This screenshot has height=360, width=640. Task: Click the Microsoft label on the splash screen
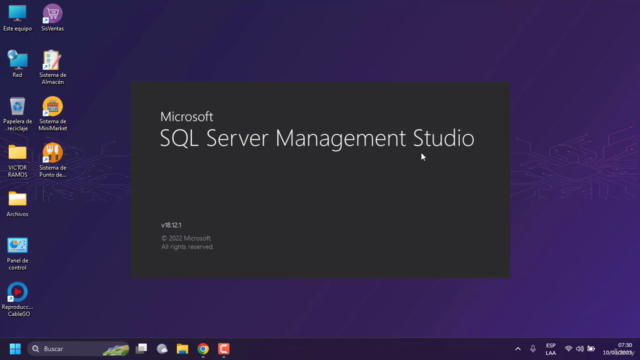[x=187, y=117]
